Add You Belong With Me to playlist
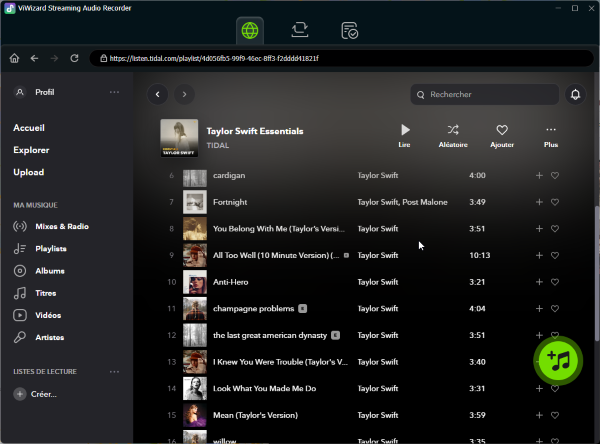The image size is (600, 444). 539,229
